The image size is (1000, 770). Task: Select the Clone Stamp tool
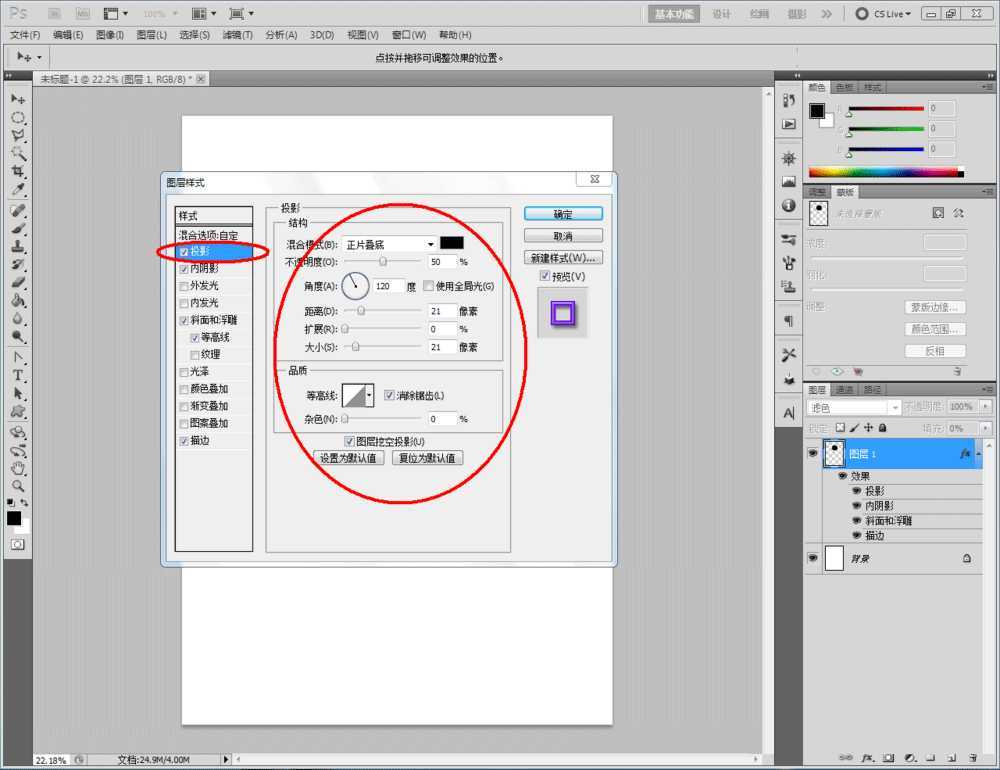coord(18,246)
